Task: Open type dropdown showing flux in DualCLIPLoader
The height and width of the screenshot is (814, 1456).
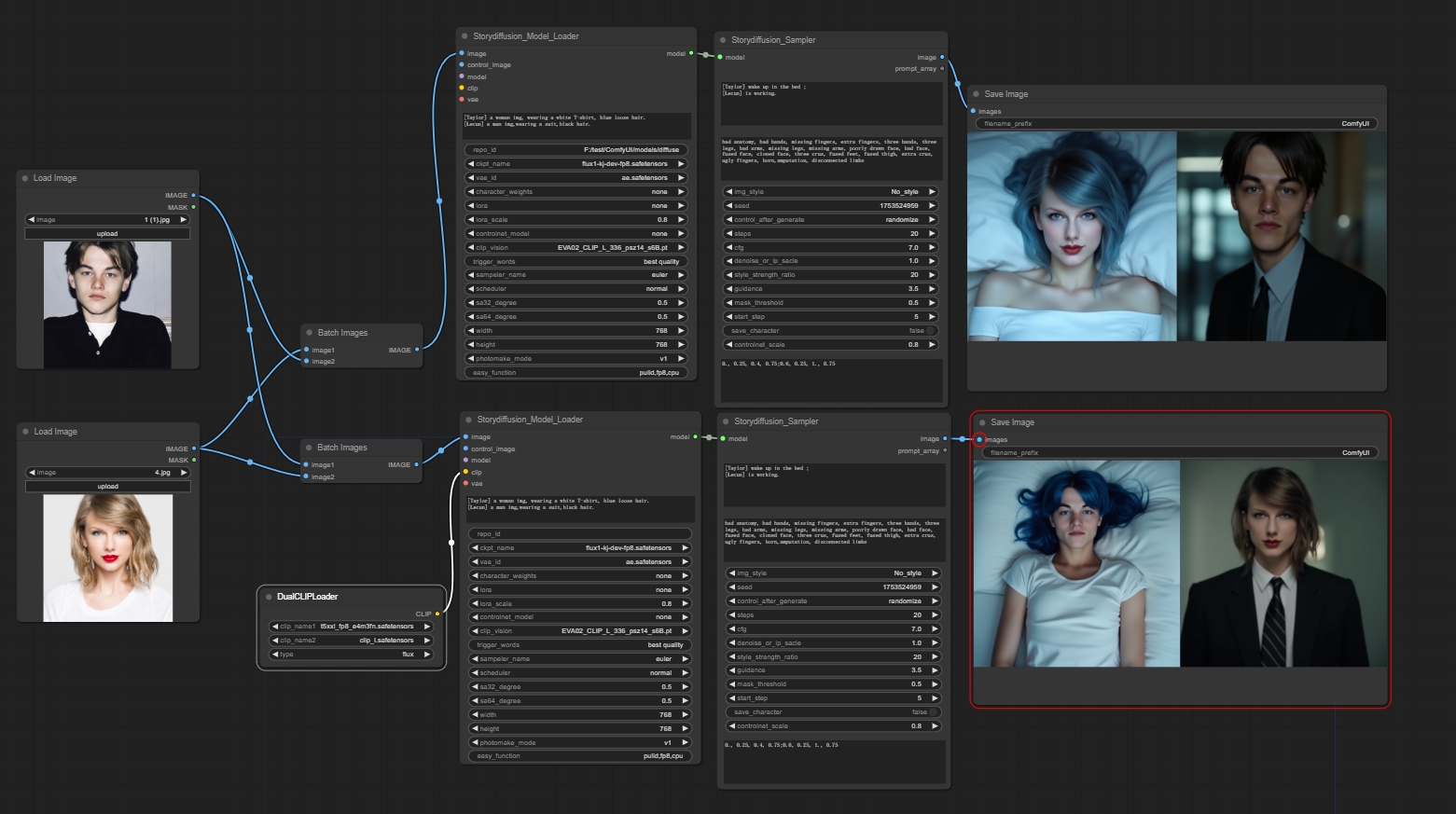Action: coord(352,655)
